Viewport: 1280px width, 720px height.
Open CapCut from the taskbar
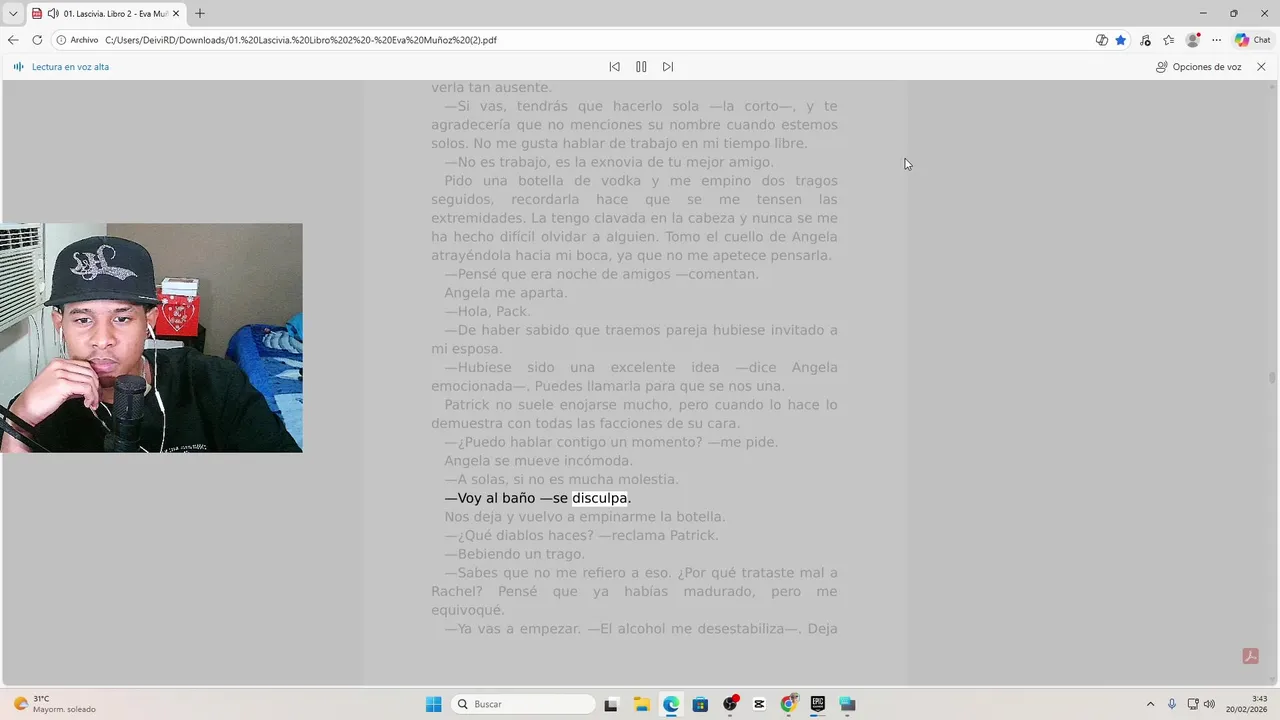(x=759, y=704)
